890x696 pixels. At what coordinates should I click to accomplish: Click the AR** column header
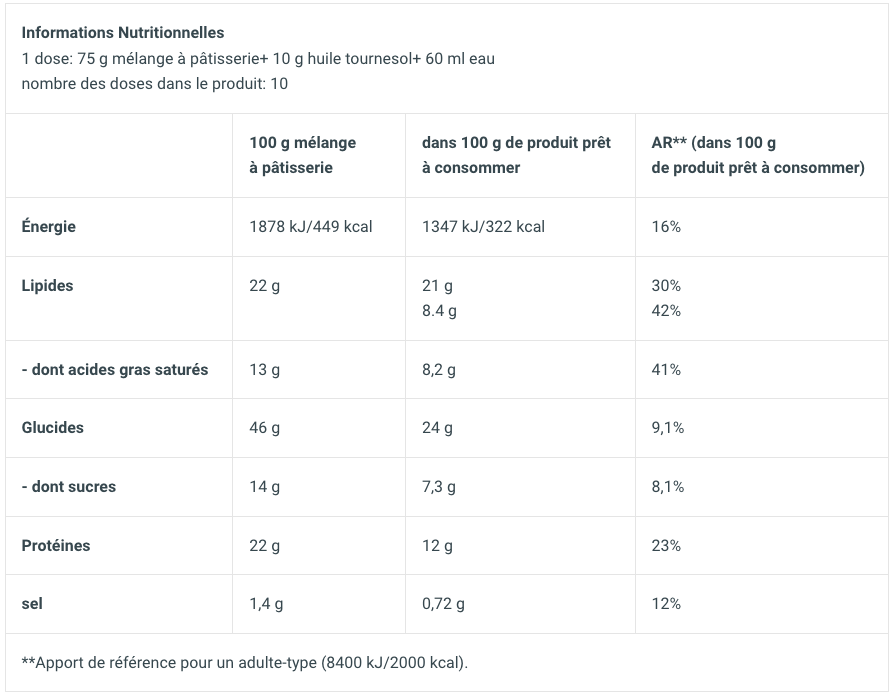click(x=757, y=155)
